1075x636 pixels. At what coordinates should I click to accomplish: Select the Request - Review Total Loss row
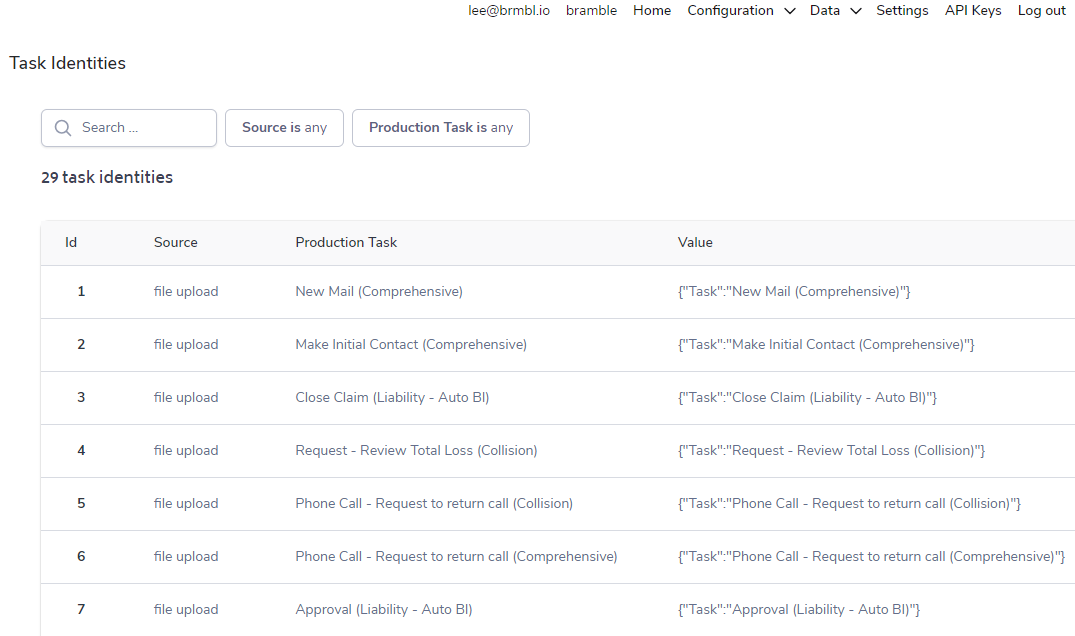[416, 451]
